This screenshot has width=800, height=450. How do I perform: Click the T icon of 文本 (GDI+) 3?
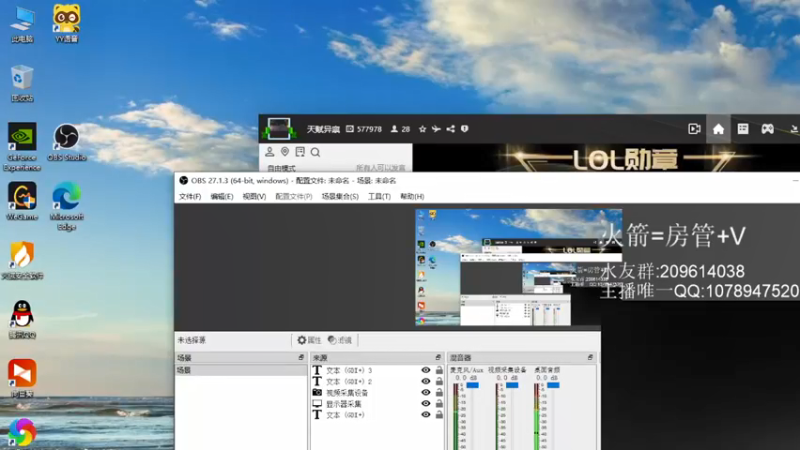click(x=317, y=370)
